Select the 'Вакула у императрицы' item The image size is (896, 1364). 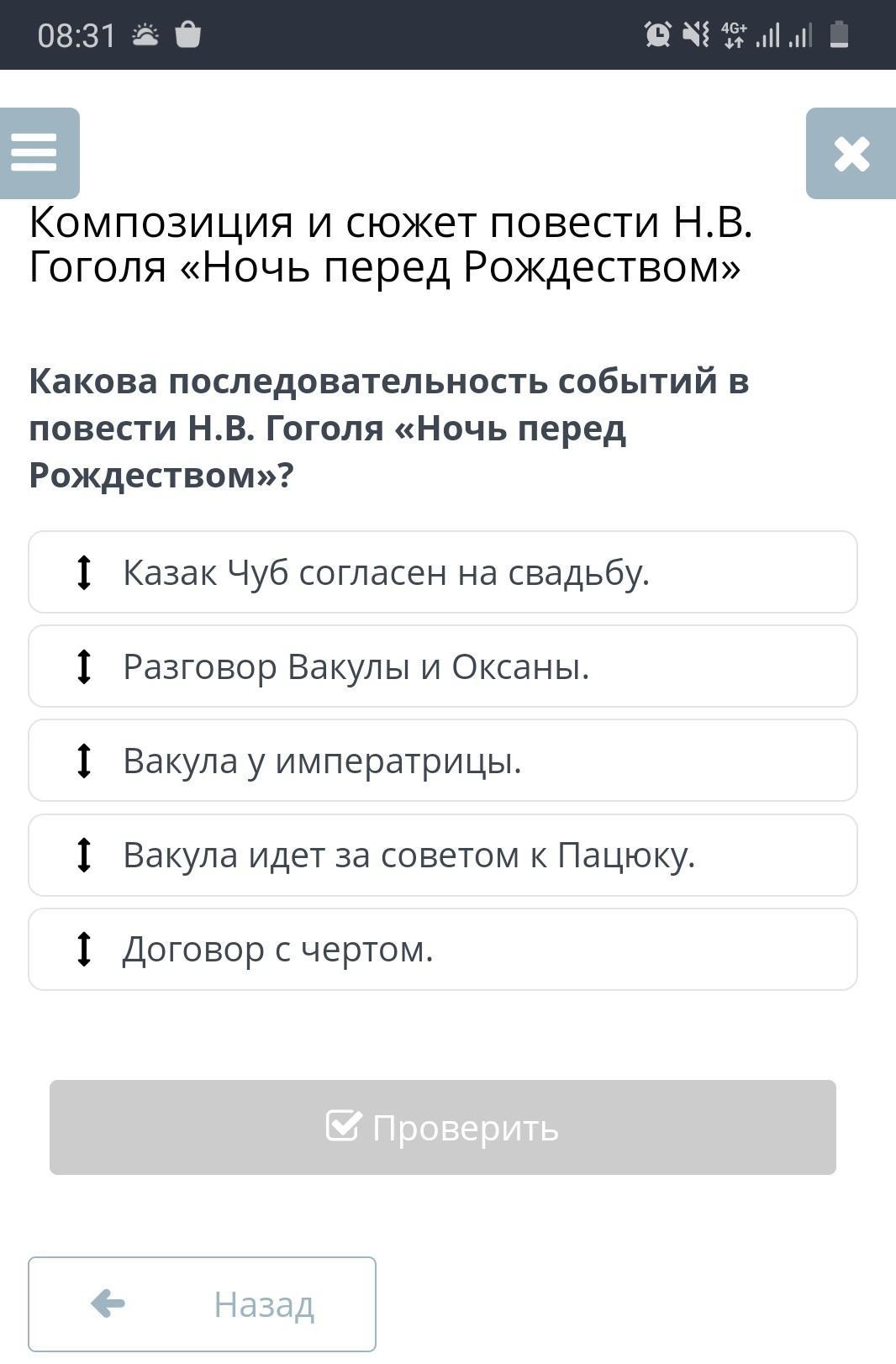443,761
